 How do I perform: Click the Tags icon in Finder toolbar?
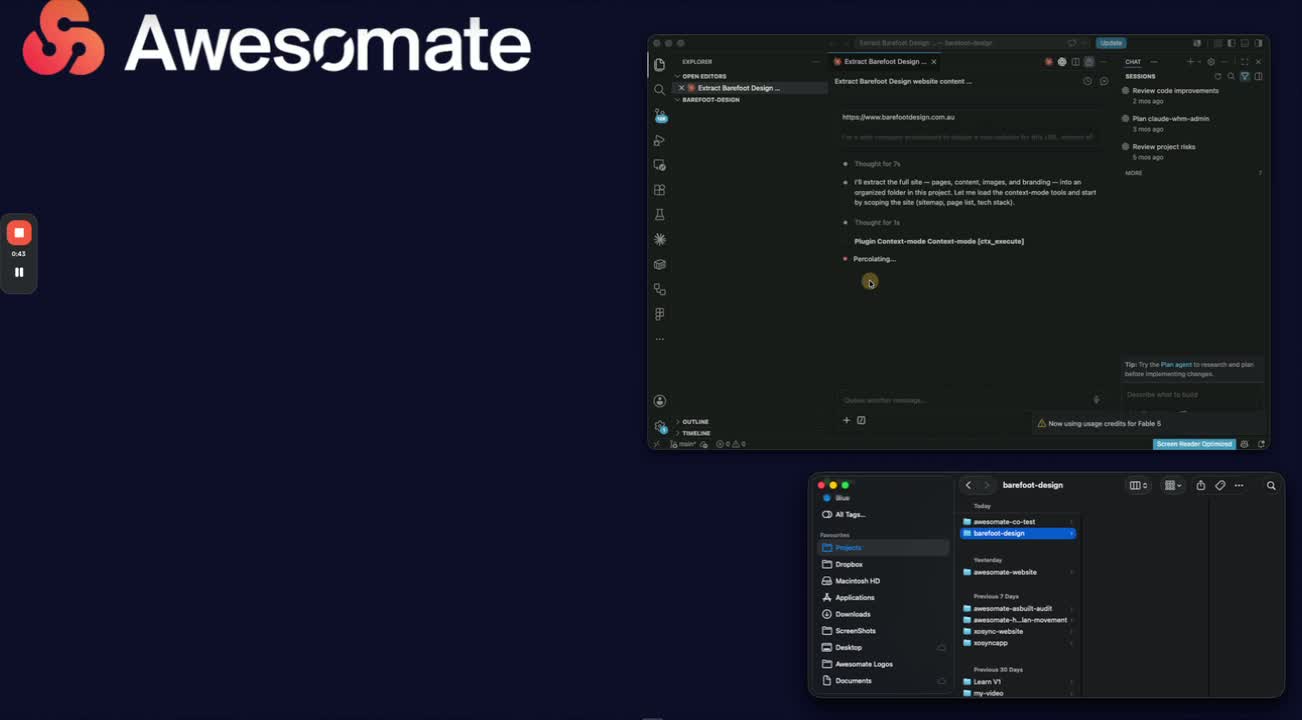point(1220,485)
